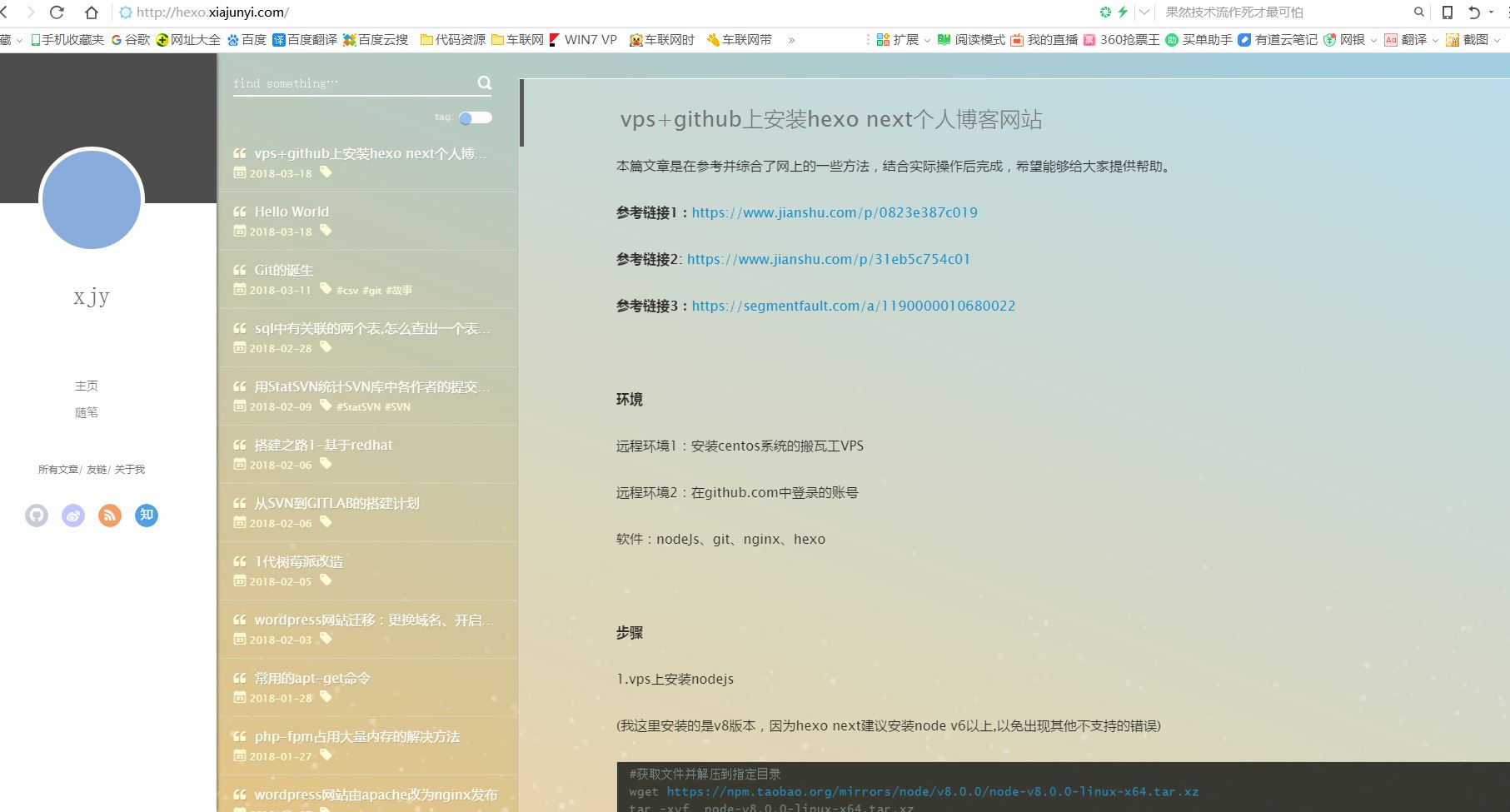Filter by the #git tag

[372, 290]
